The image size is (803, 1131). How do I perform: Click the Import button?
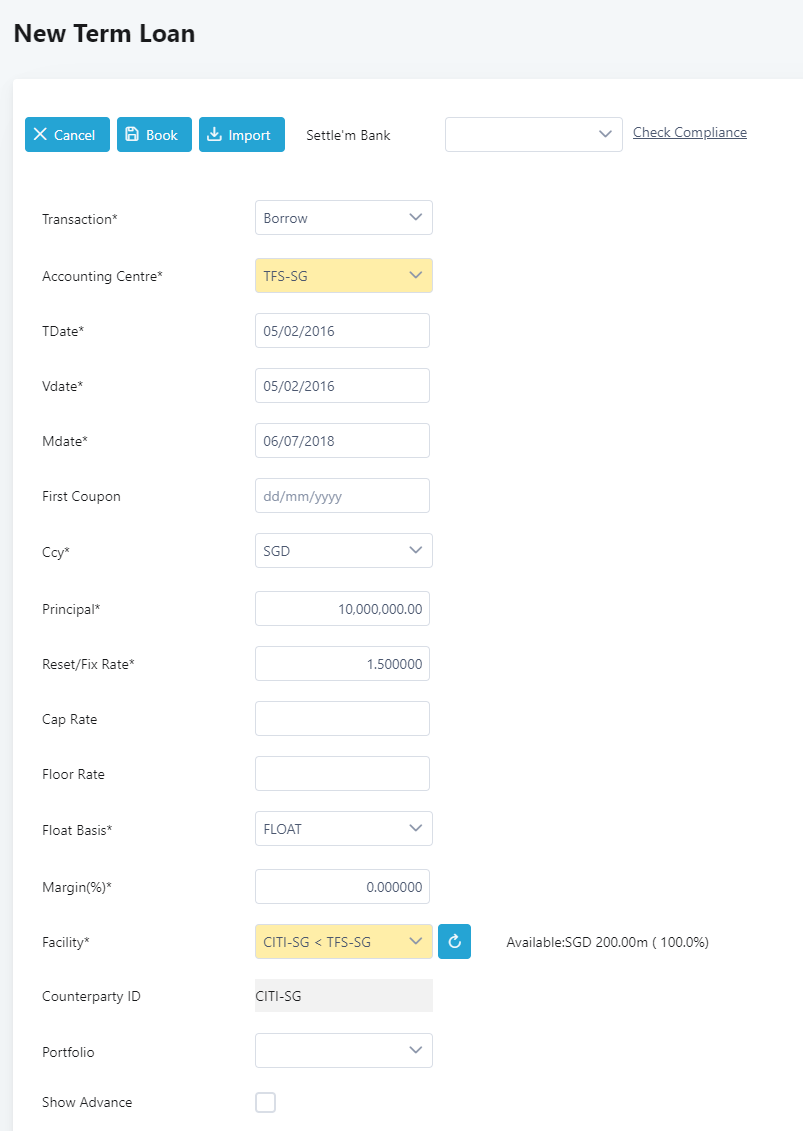point(241,135)
